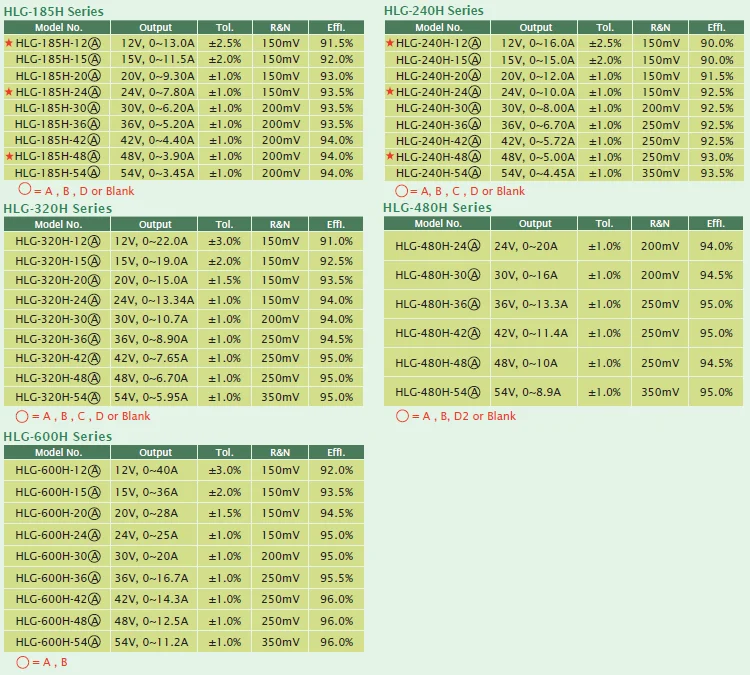
Task: Select model HLG-185H-54A
Action: (x=57, y=173)
